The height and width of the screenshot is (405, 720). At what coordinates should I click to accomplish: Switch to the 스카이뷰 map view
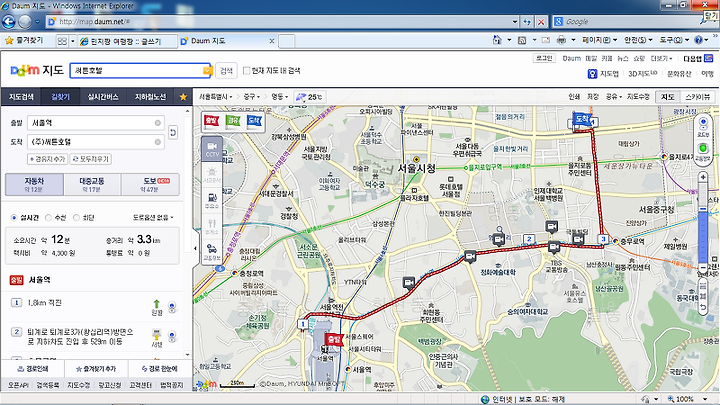click(698, 97)
